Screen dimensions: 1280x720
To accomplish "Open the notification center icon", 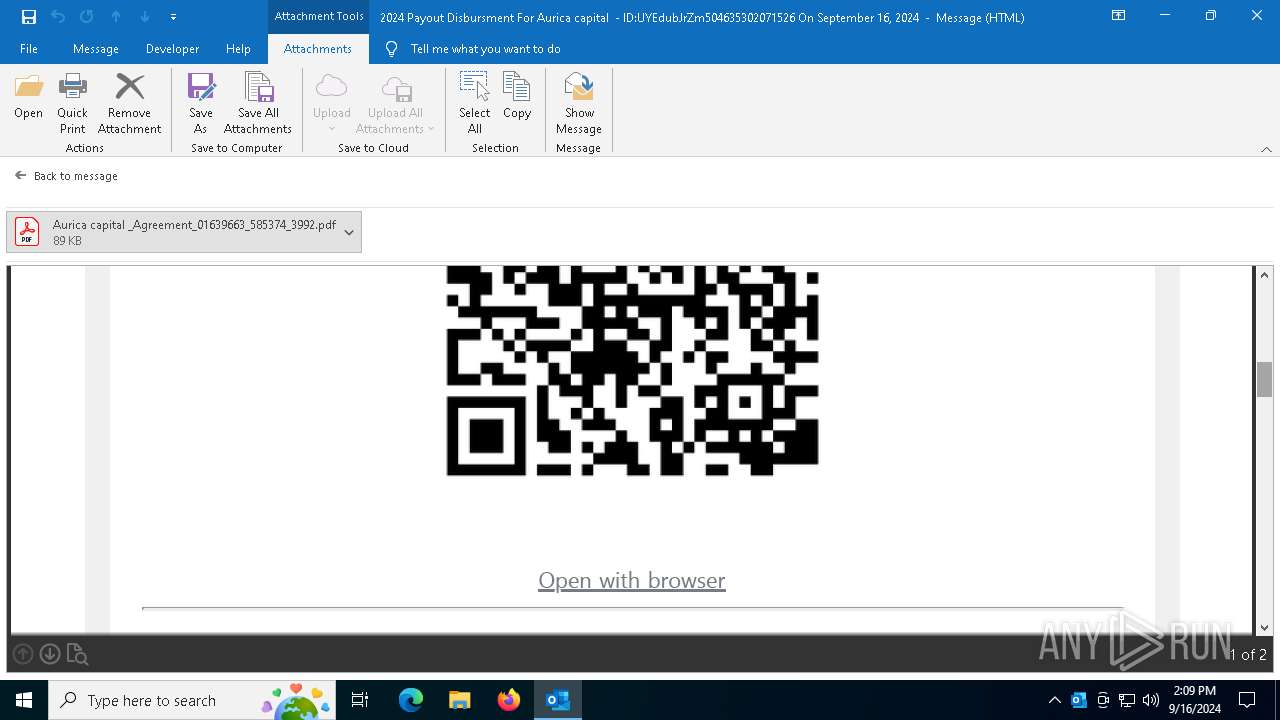I will tap(1247, 700).
